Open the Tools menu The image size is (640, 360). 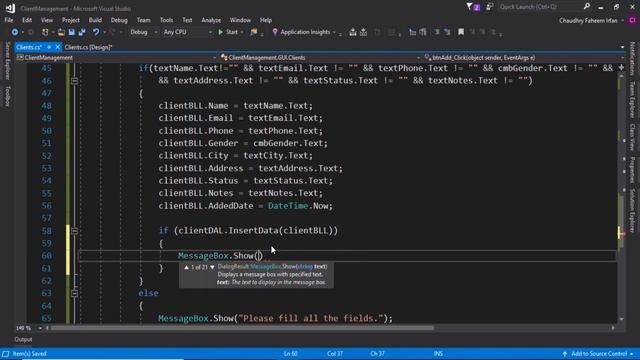[x=166, y=20]
